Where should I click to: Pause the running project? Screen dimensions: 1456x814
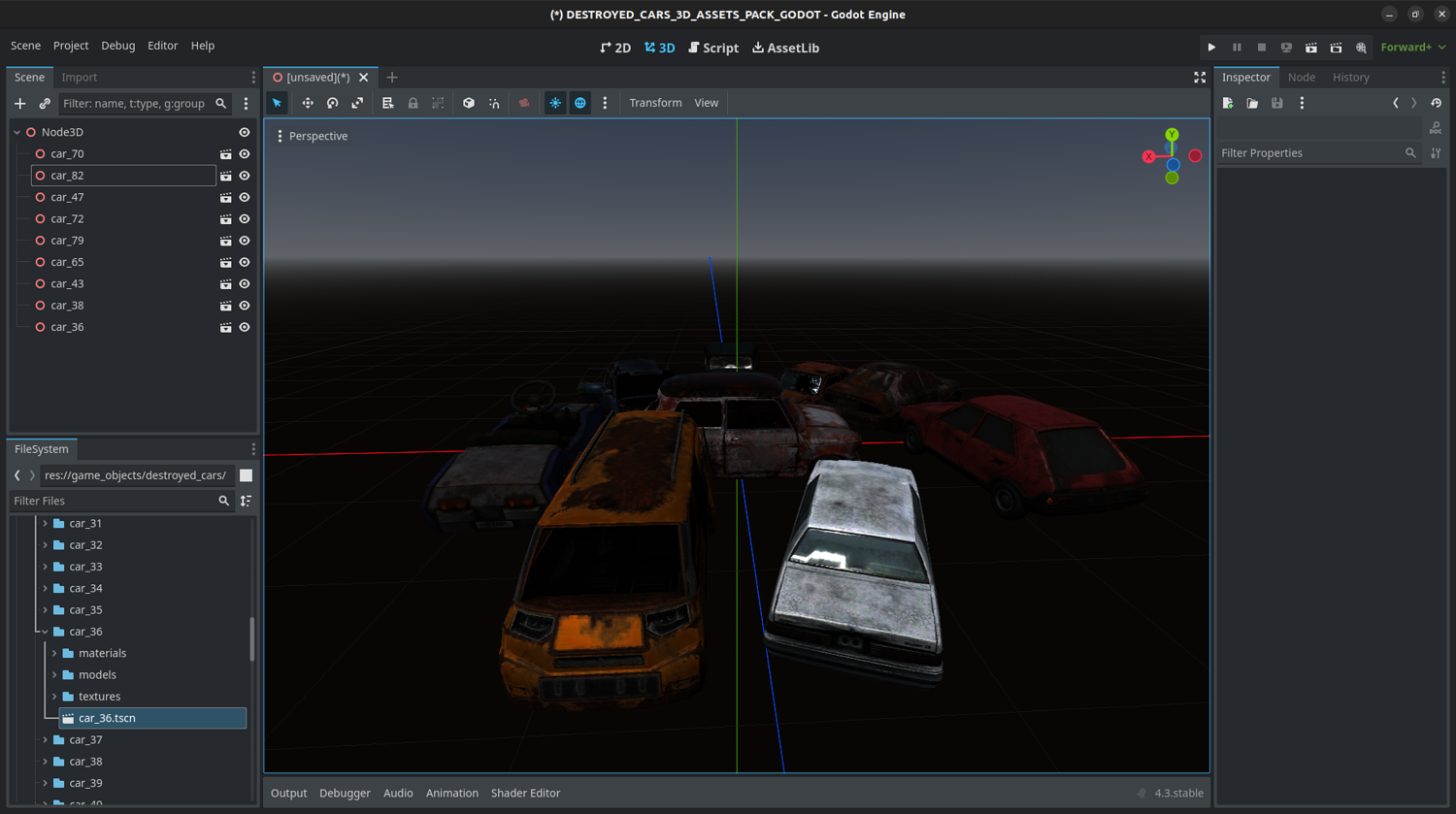[1237, 48]
